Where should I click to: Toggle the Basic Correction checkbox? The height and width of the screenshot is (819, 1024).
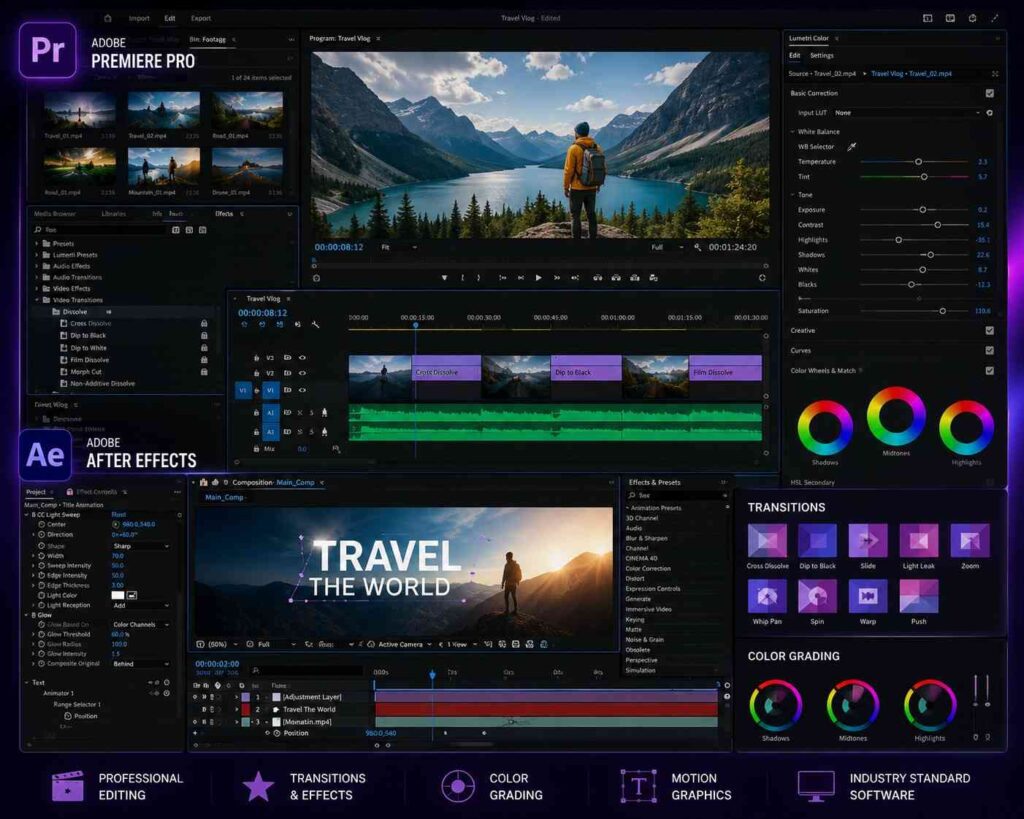point(989,93)
